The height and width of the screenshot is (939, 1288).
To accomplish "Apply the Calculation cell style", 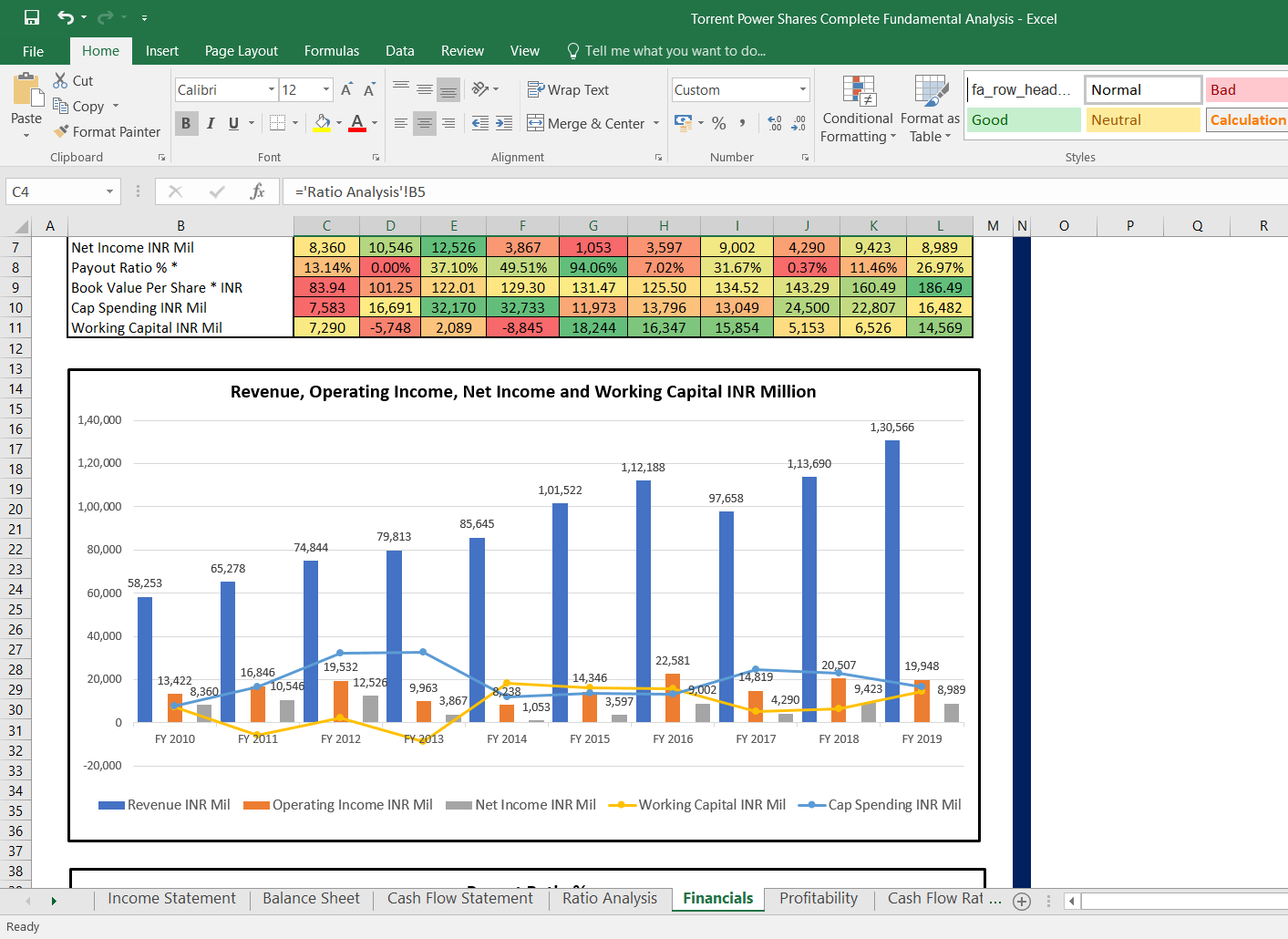I will coord(1247,119).
